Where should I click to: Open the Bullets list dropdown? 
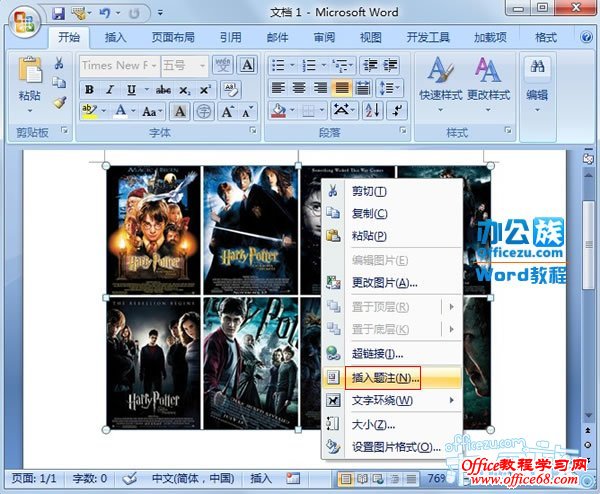[x=292, y=65]
